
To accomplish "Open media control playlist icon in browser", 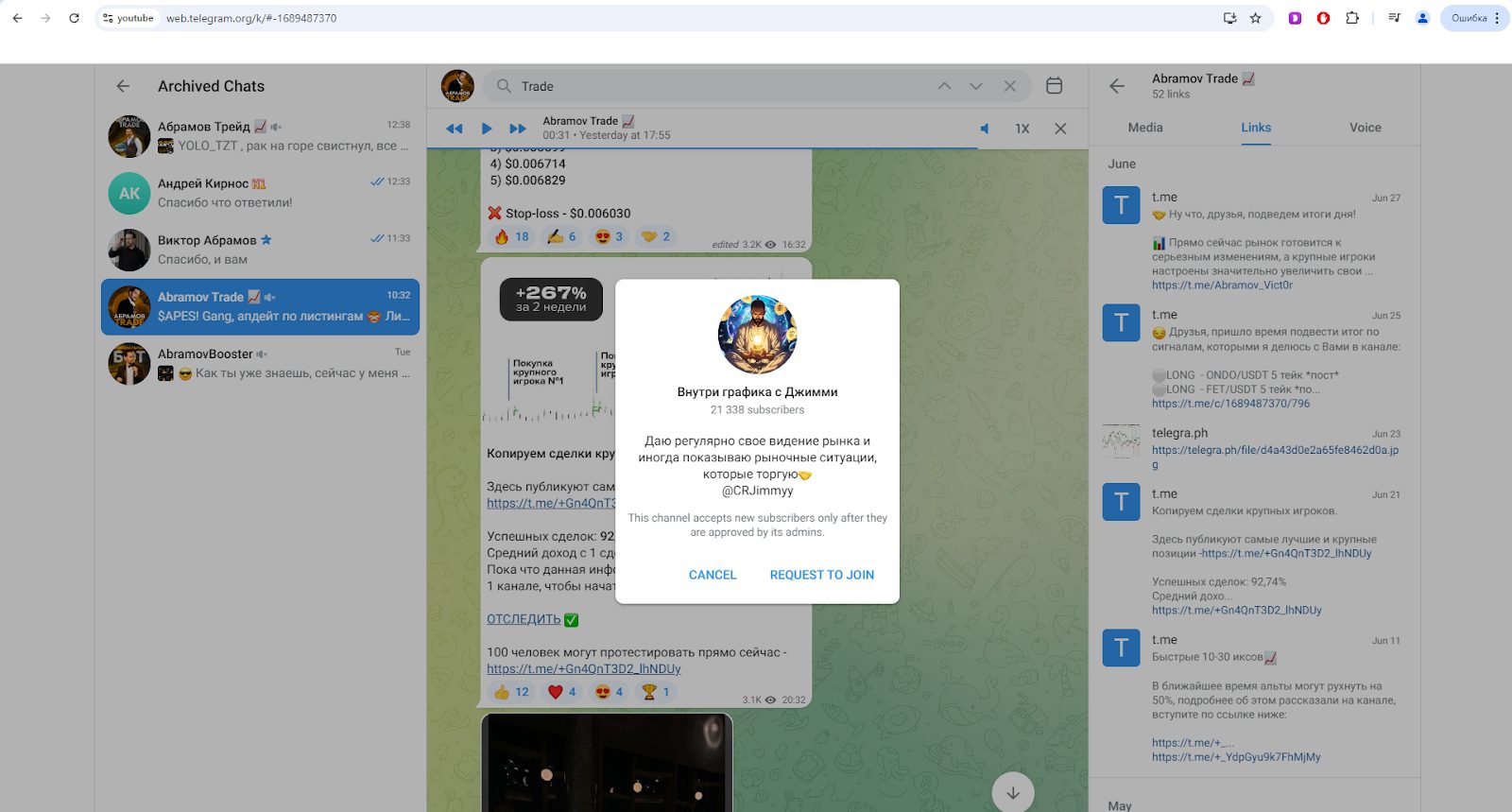I will pyautogui.click(x=1394, y=18).
